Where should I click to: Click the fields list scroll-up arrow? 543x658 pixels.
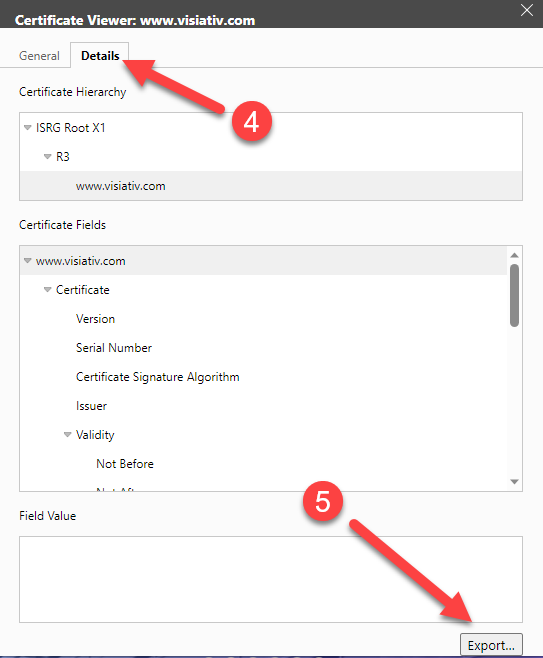coord(514,255)
